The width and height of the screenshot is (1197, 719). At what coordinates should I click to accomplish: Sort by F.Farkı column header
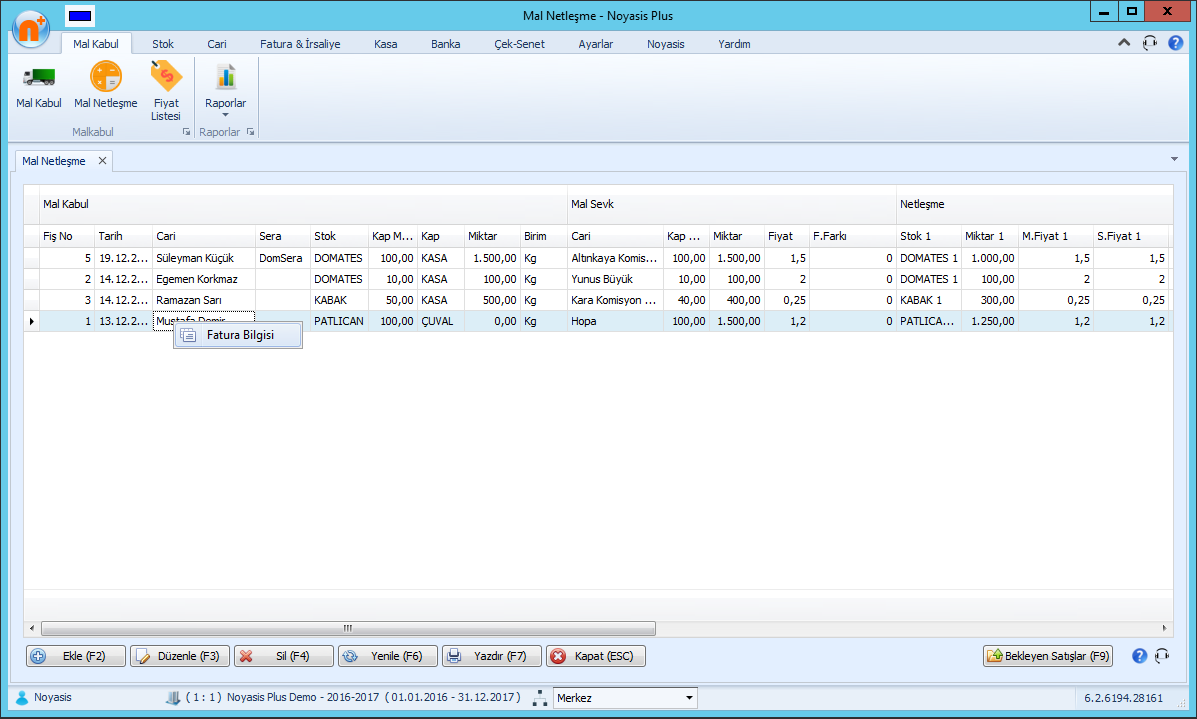tap(853, 236)
